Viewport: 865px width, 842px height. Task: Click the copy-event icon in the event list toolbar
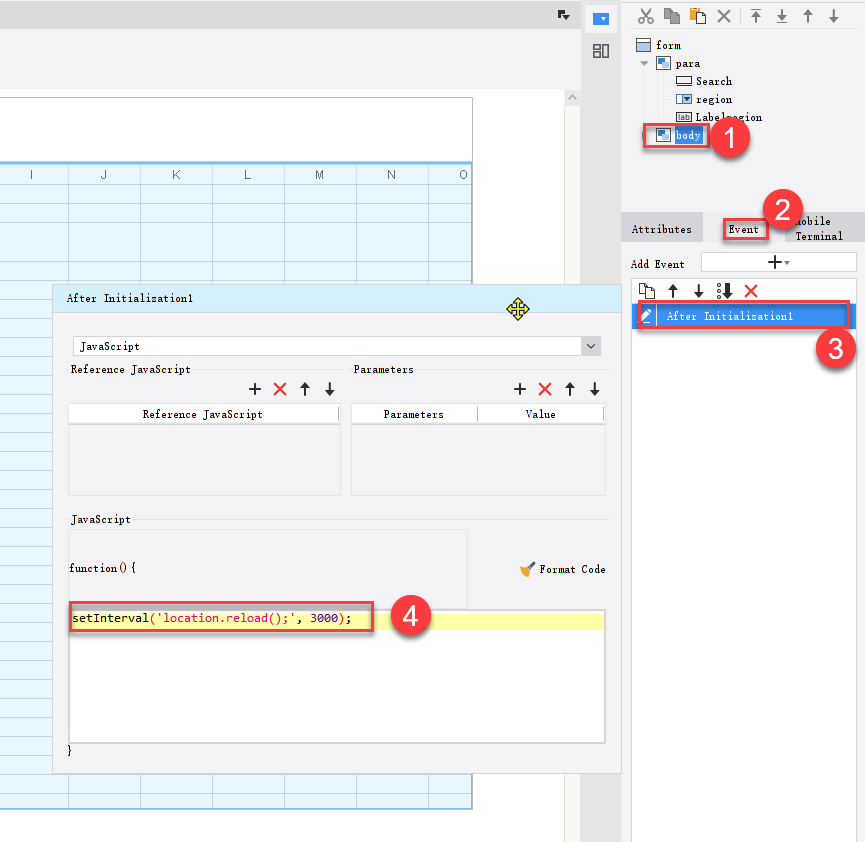(x=648, y=291)
